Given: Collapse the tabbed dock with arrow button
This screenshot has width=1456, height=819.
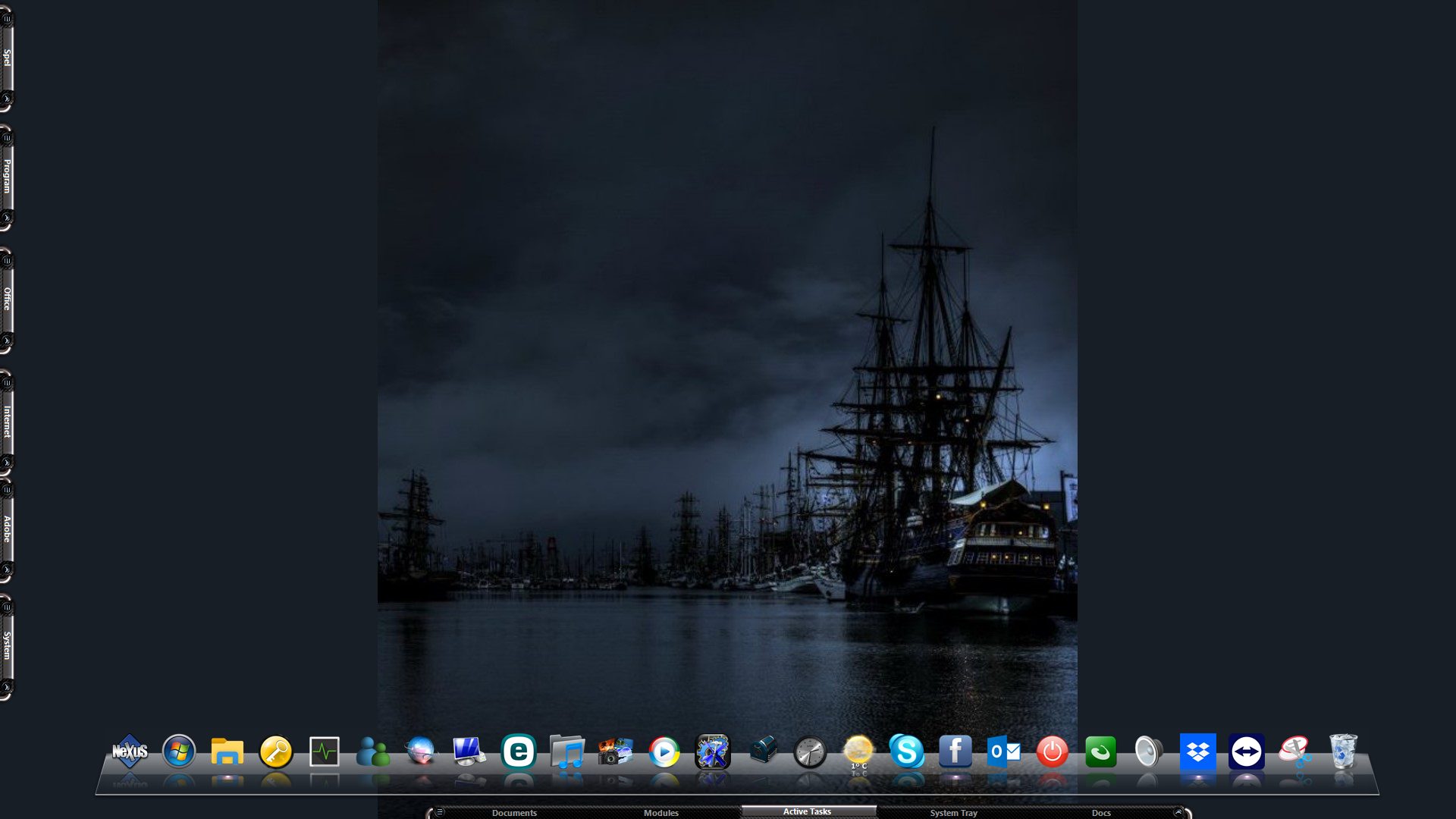Looking at the screenshot, I should (1178, 811).
